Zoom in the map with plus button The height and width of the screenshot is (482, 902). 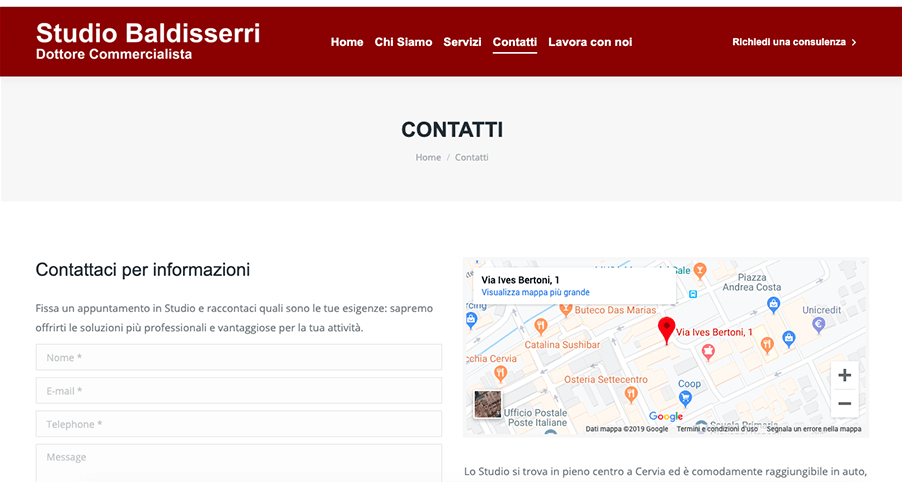click(x=844, y=376)
